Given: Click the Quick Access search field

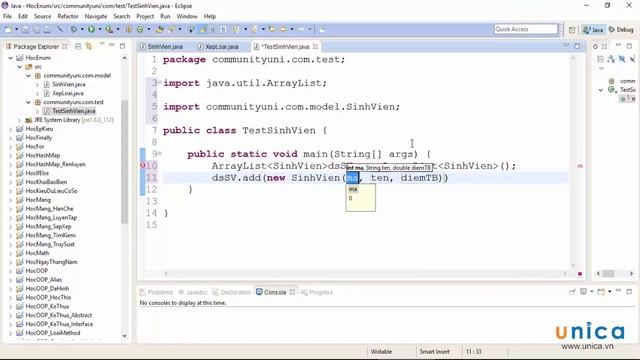Looking at the screenshot, I should coord(526,29).
